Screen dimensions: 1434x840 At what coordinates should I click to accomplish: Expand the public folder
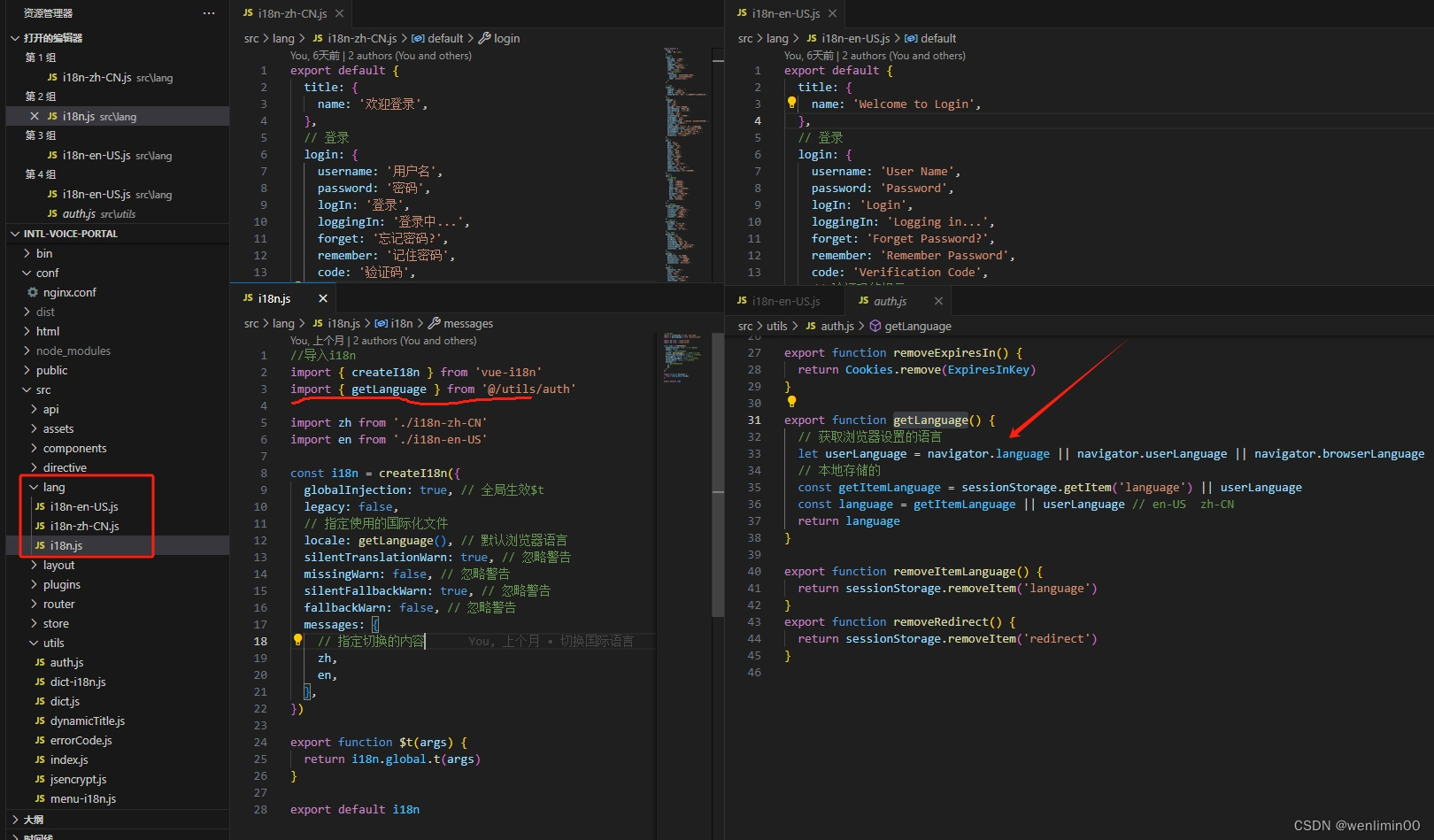[x=27, y=370]
